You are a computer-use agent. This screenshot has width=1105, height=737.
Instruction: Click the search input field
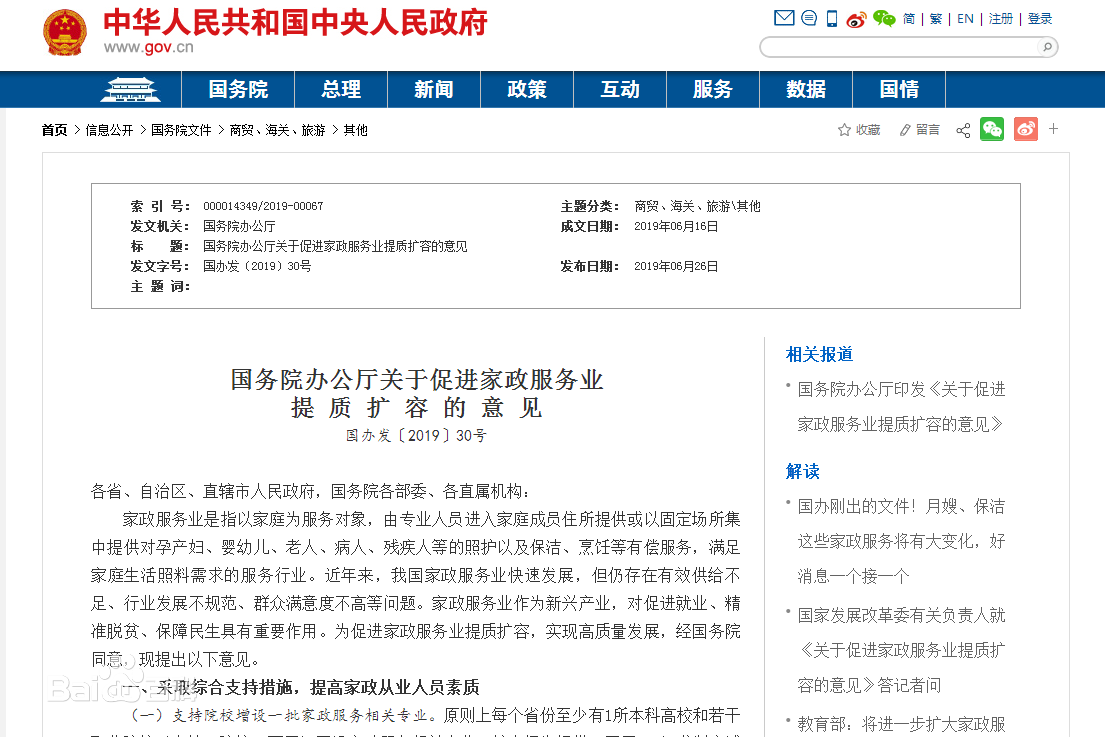point(898,47)
